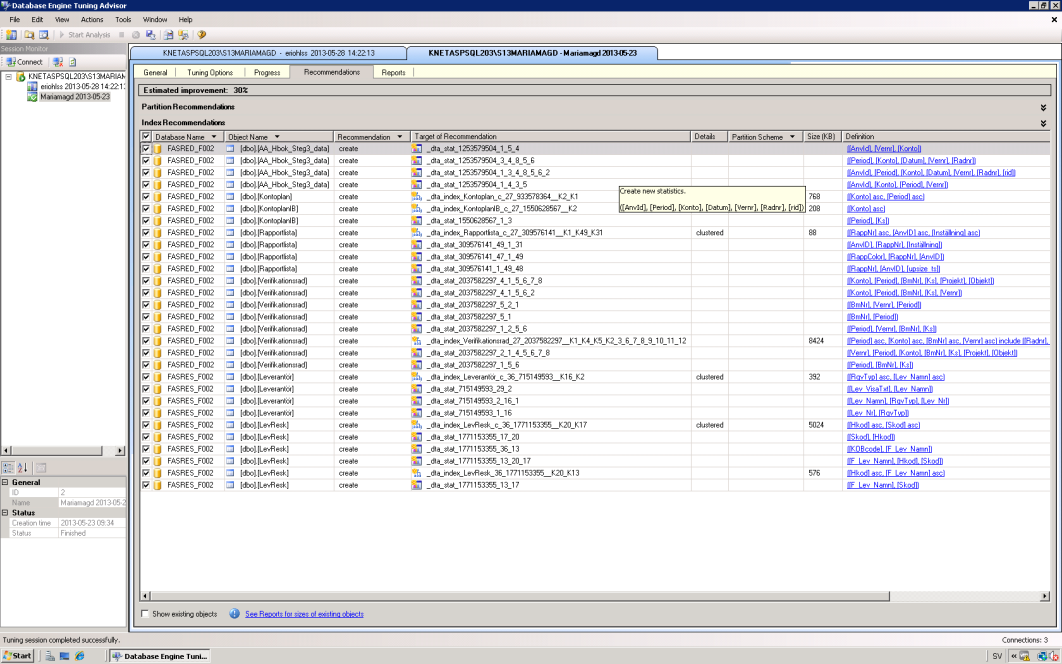Click the Categorized view icon in properties pane
The image size is (1062, 664).
[x=9, y=468]
